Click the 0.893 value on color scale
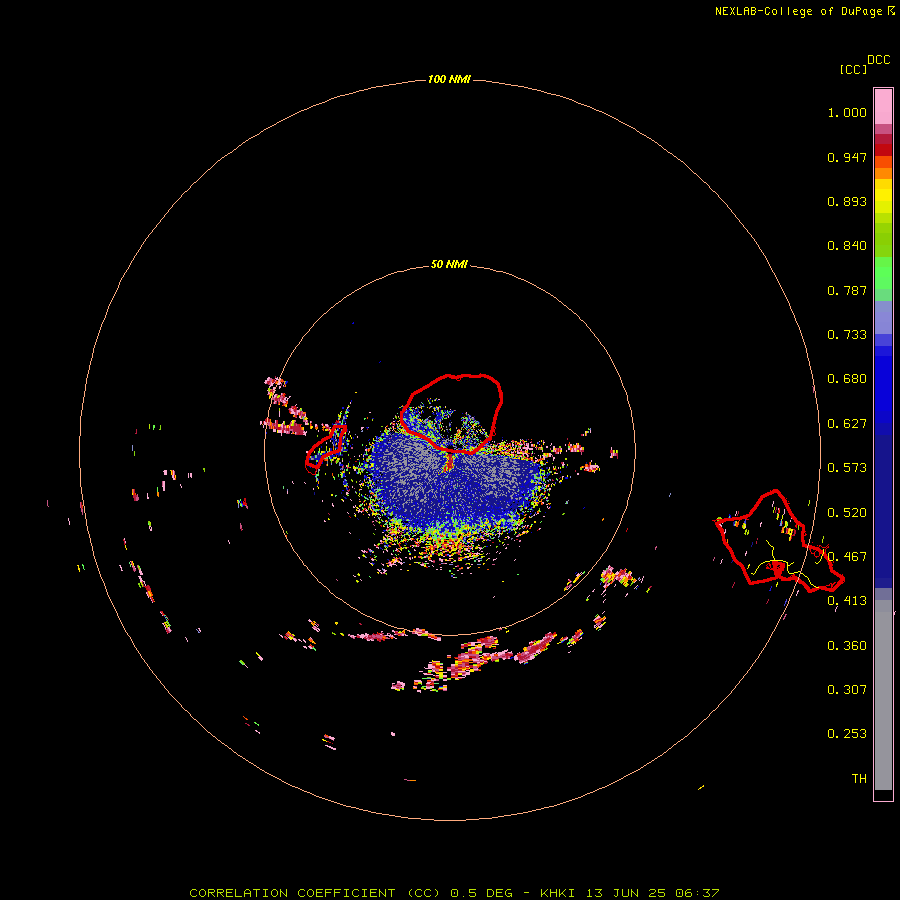This screenshot has width=900, height=900. [847, 201]
